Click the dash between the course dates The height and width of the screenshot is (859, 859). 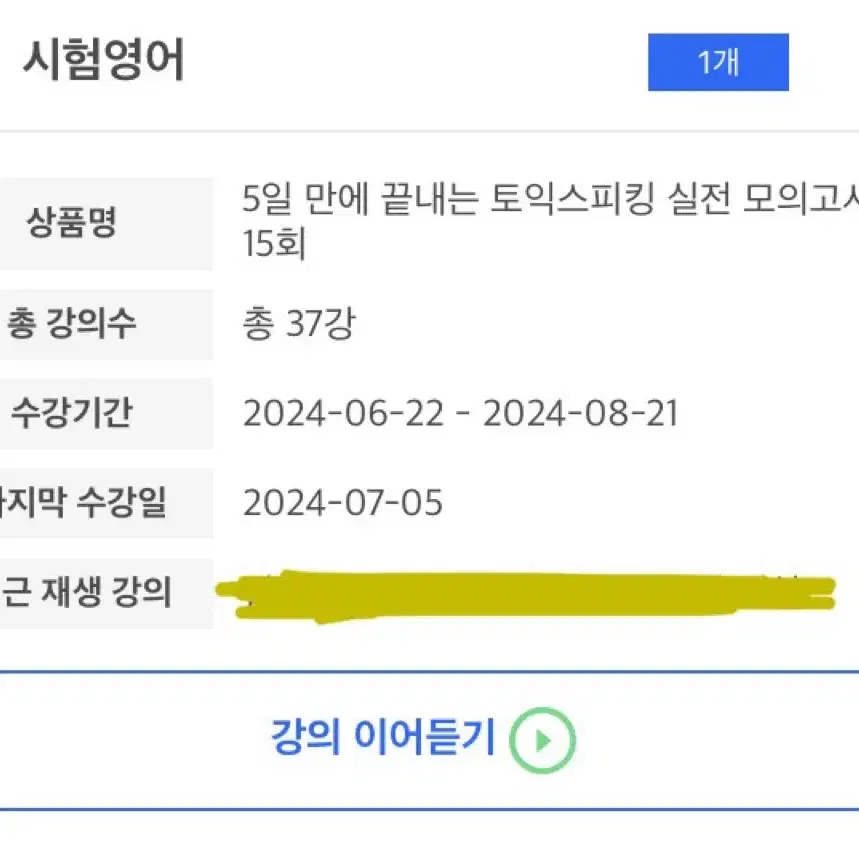(463, 414)
